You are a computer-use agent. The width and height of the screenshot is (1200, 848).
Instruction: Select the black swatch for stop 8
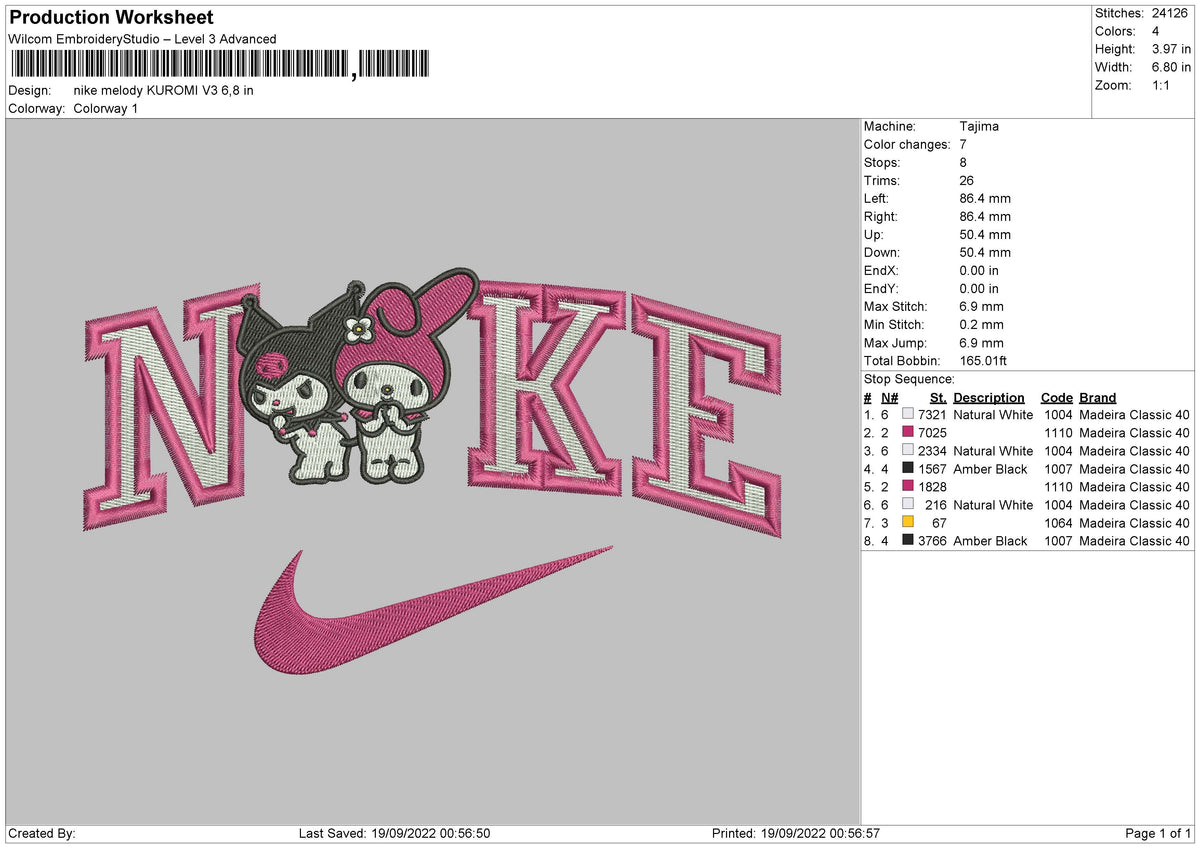coord(908,541)
